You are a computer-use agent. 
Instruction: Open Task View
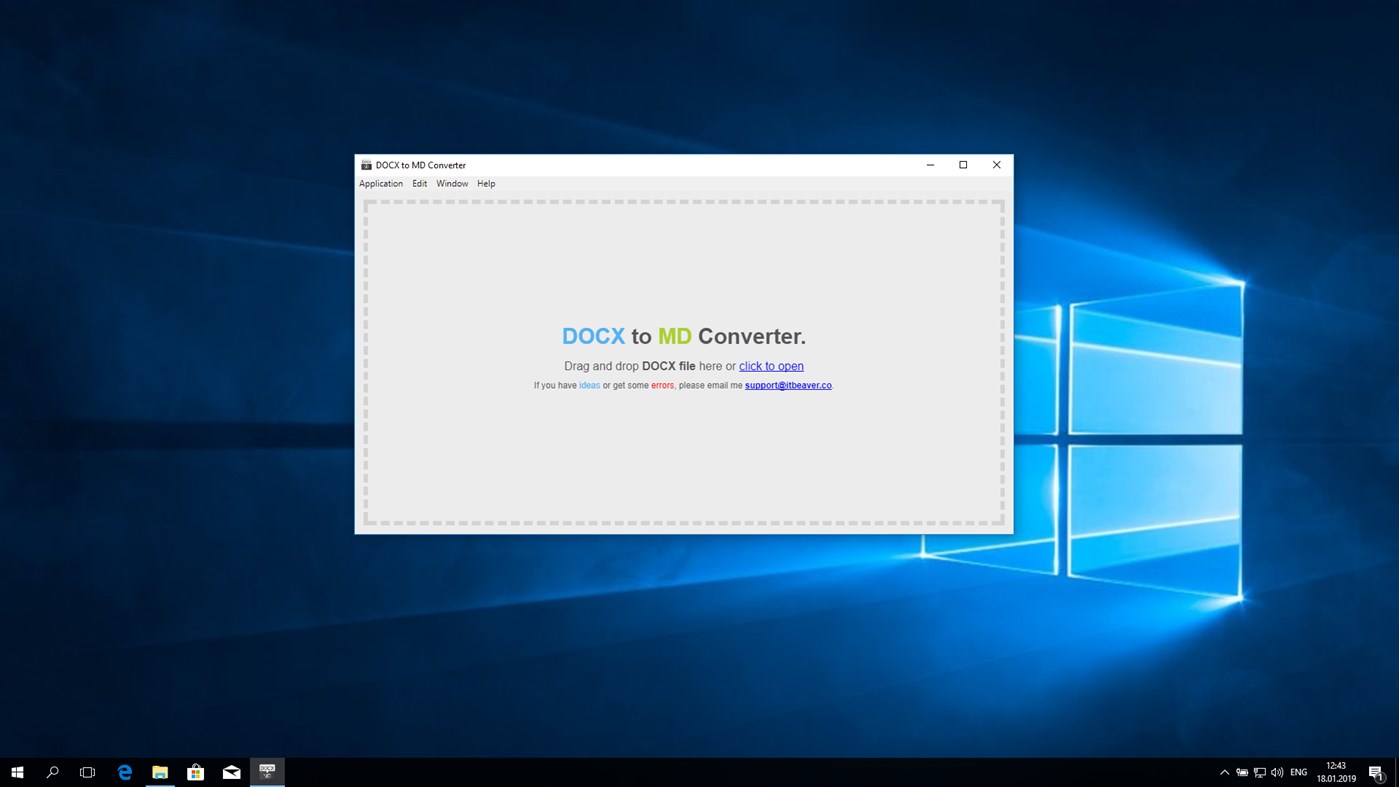click(x=87, y=771)
